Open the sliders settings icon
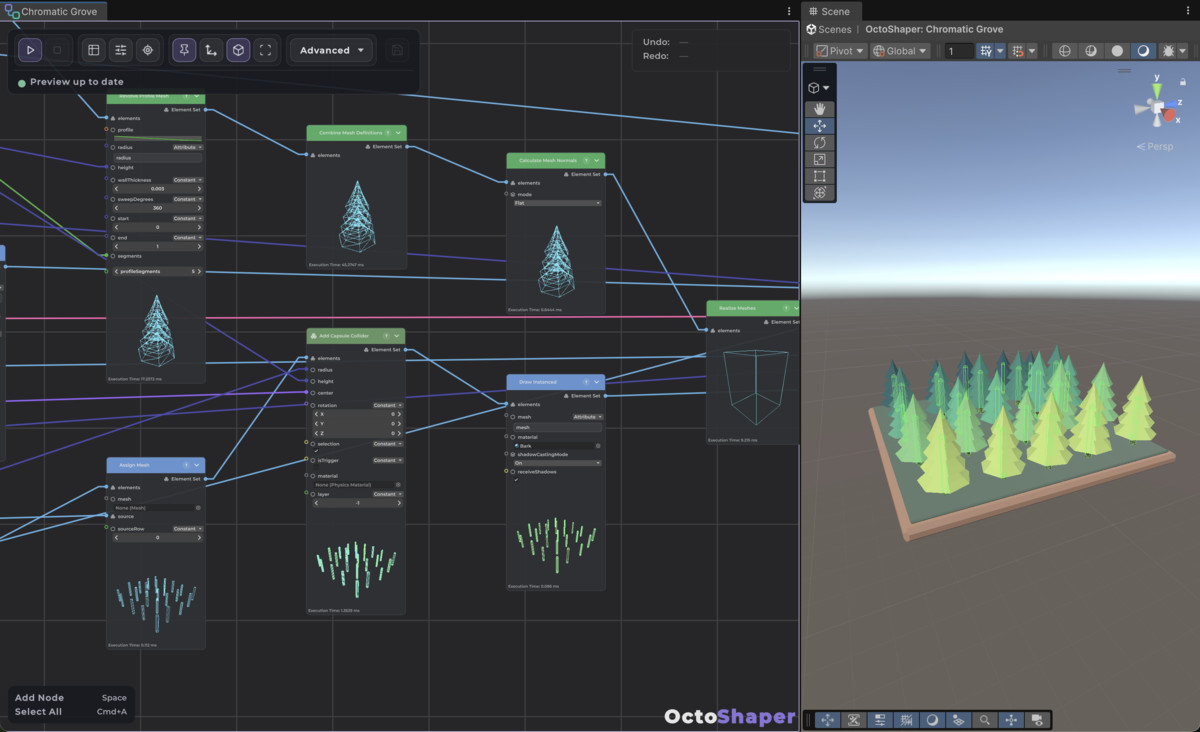Viewport: 1200px width, 732px height. point(121,50)
